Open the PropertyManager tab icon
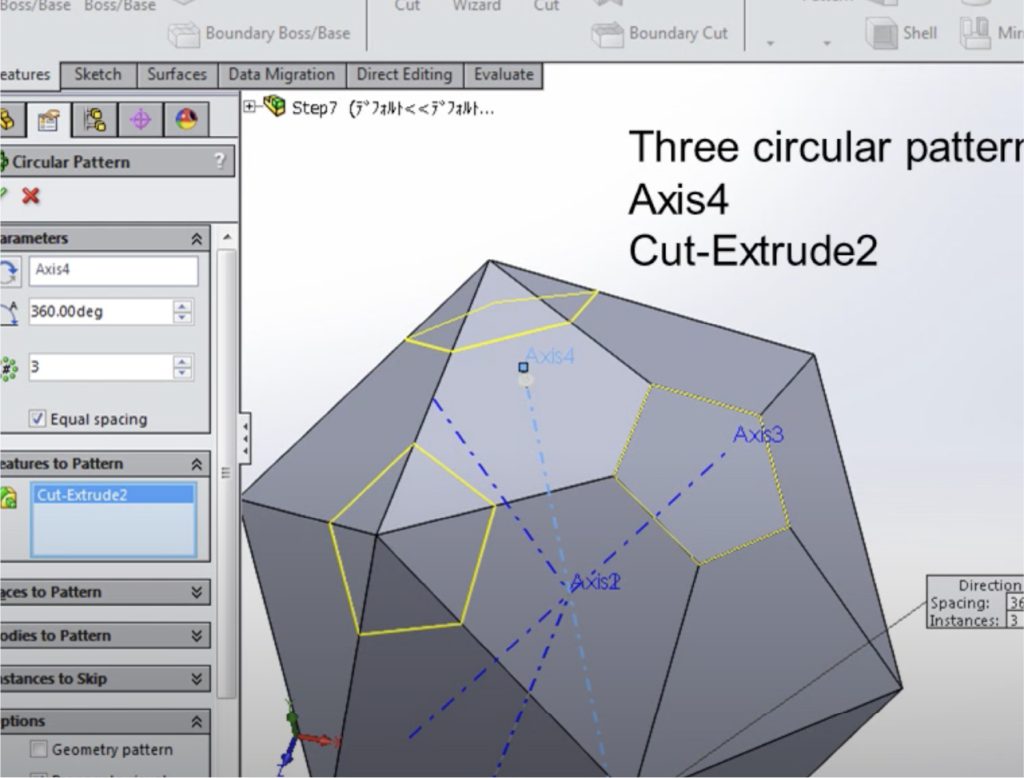Screen dimensions: 1024x778 click(48, 120)
